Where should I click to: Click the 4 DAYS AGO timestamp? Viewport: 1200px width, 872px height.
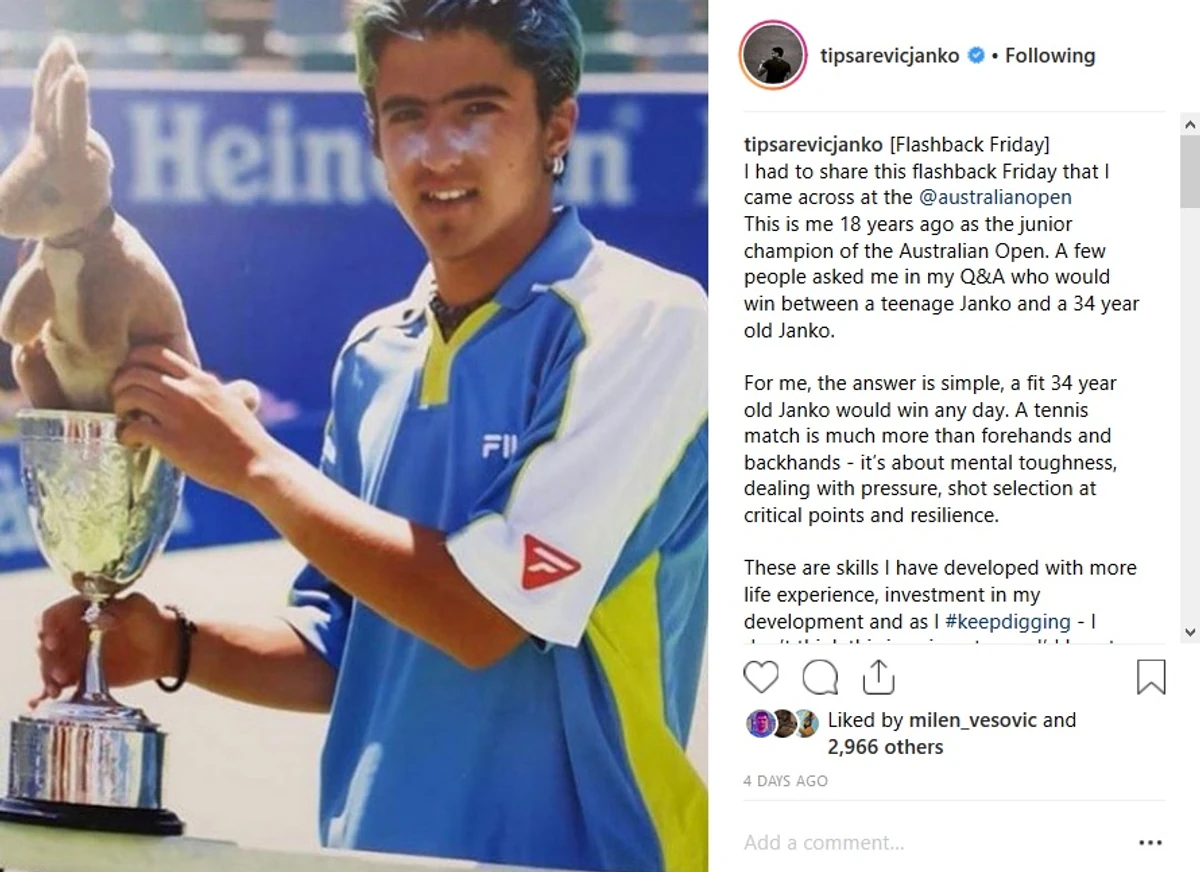click(786, 781)
